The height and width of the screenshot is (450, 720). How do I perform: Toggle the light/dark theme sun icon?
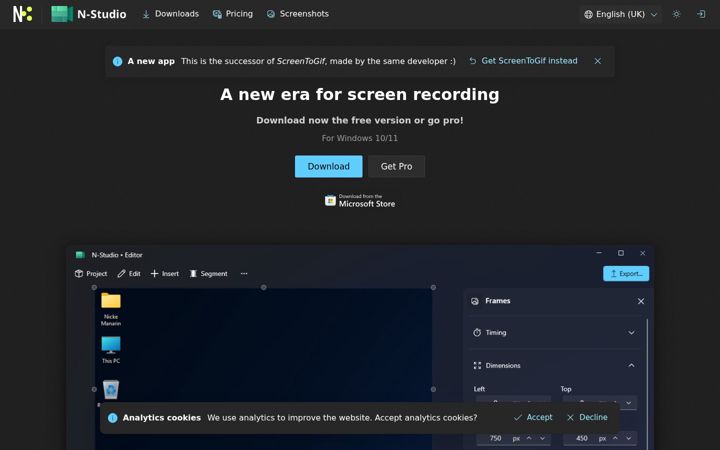point(676,14)
